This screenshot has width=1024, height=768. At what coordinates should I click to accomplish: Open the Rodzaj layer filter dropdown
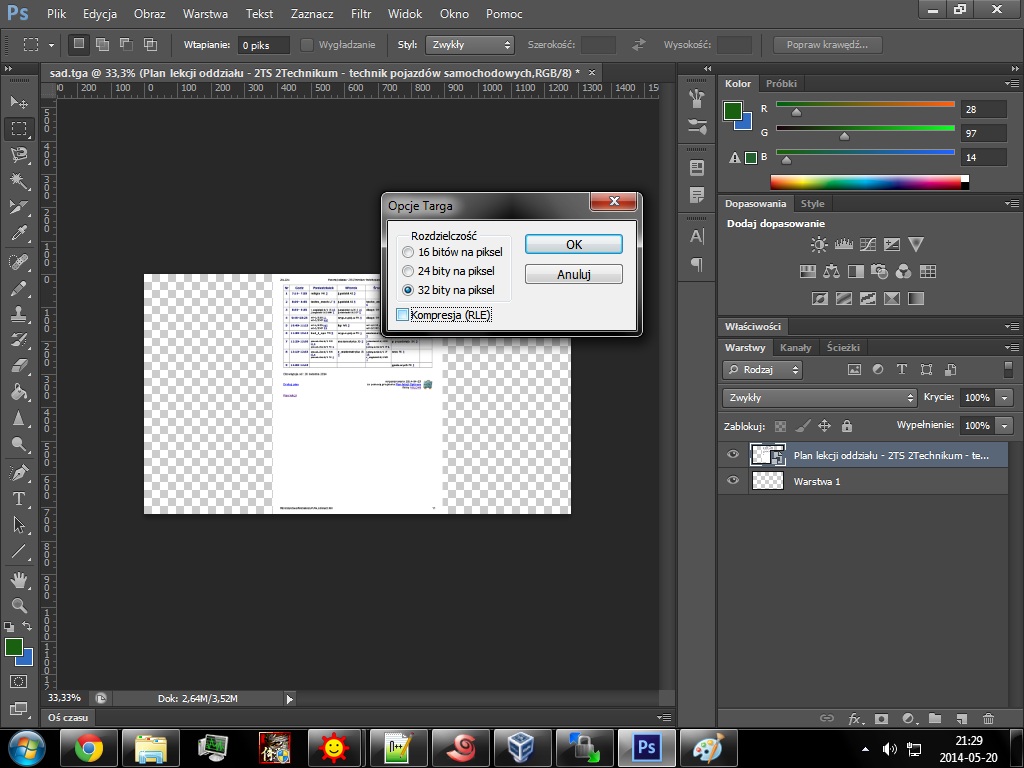pos(763,370)
